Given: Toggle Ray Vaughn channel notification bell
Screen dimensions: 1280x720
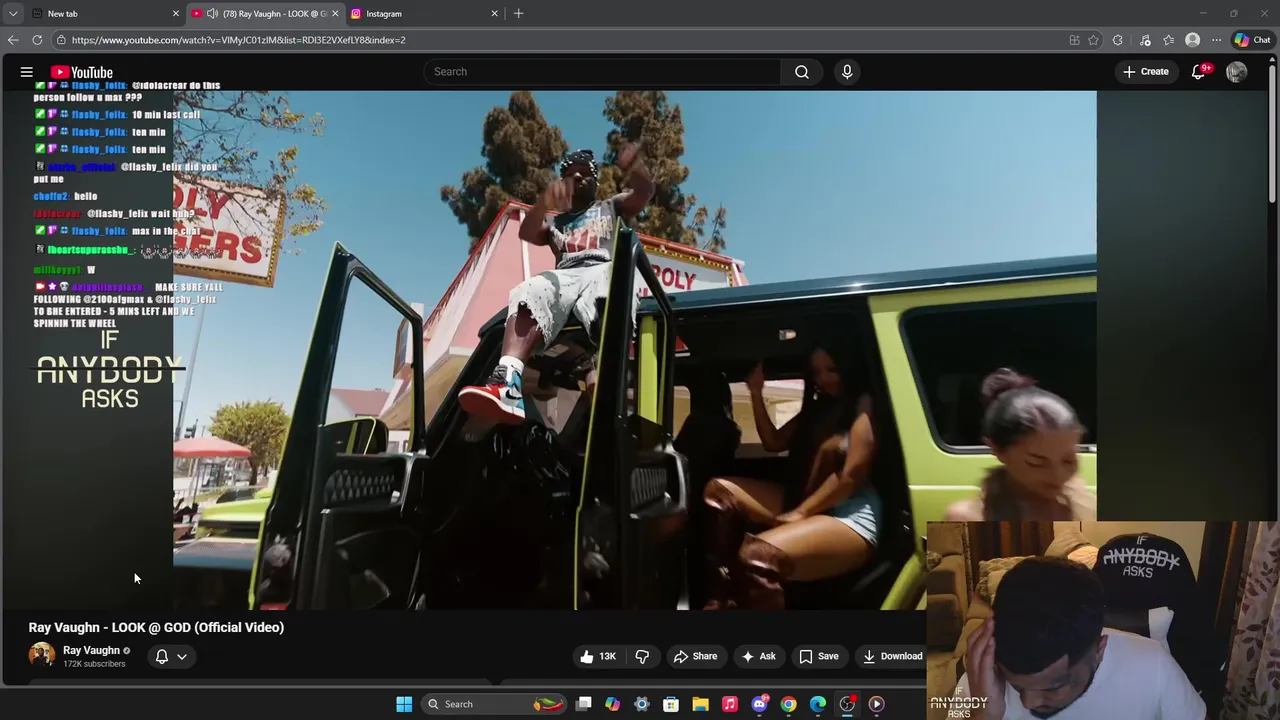Looking at the screenshot, I should (x=162, y=657).
